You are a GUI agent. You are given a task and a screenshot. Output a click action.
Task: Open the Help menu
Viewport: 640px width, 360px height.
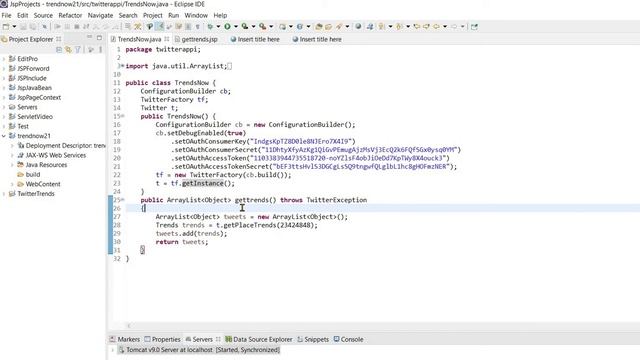click(220, 15)
